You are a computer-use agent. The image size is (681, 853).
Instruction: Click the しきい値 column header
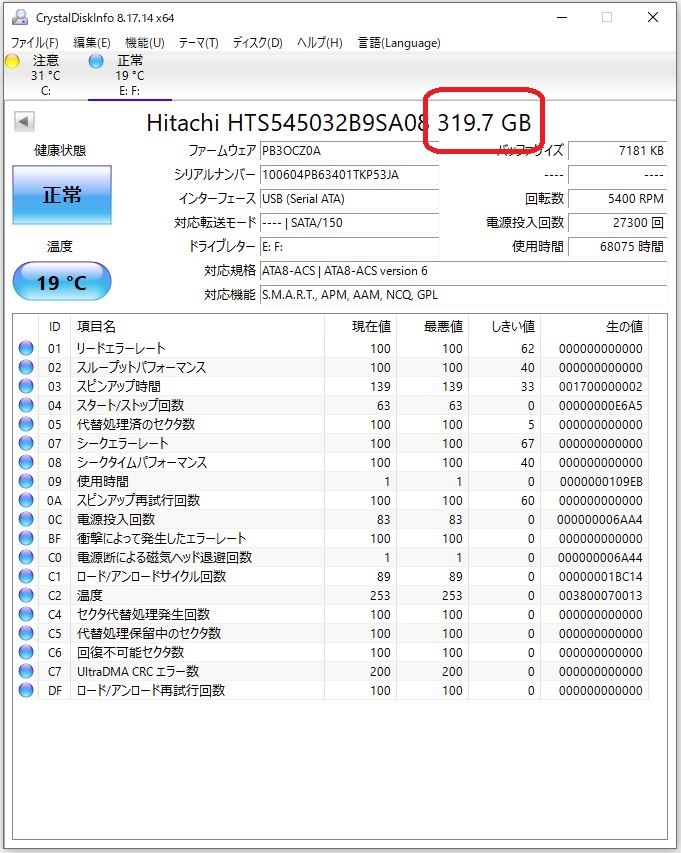tap(504, 326)
